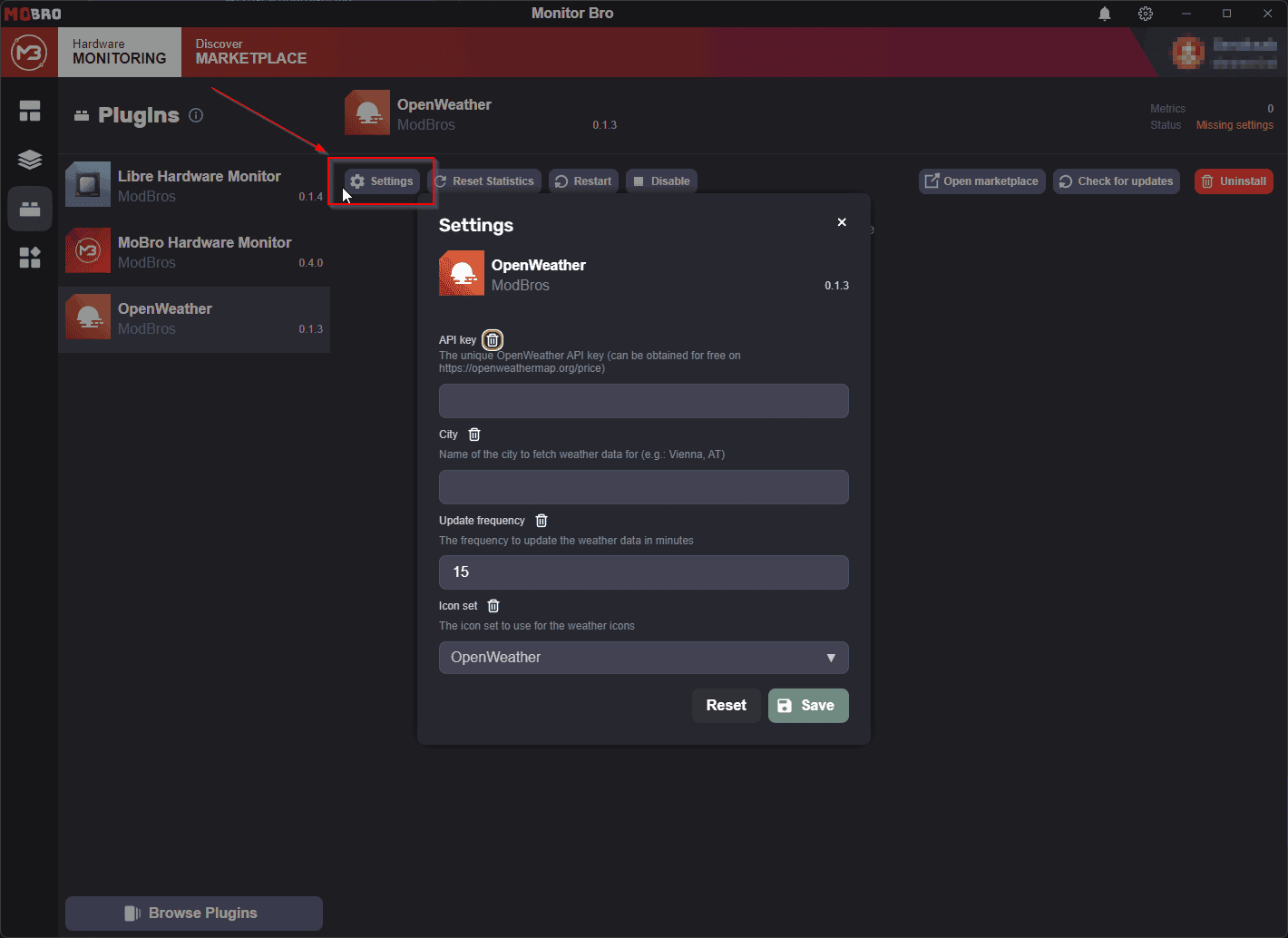This screenshot has width=1288, height=938.
Task: Uninstall the OpenWeather plugin
Action: 1234,181
